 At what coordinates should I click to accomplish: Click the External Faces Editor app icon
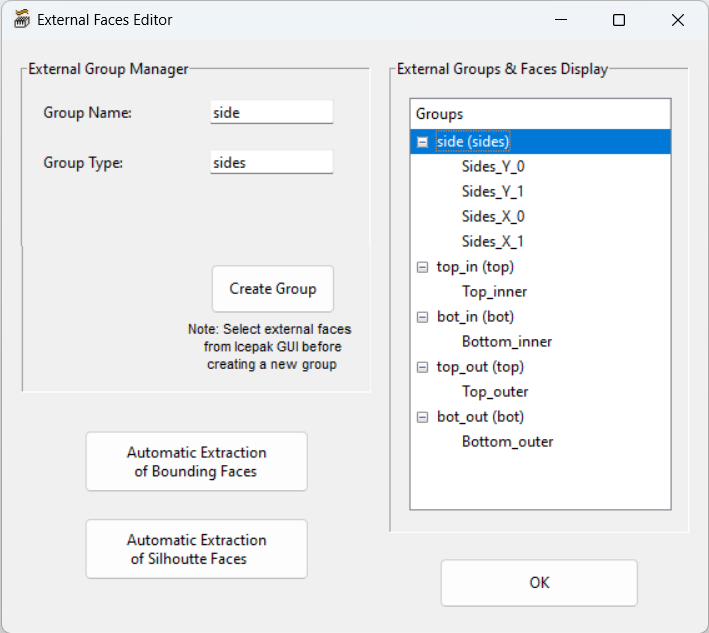pos(21,20)
